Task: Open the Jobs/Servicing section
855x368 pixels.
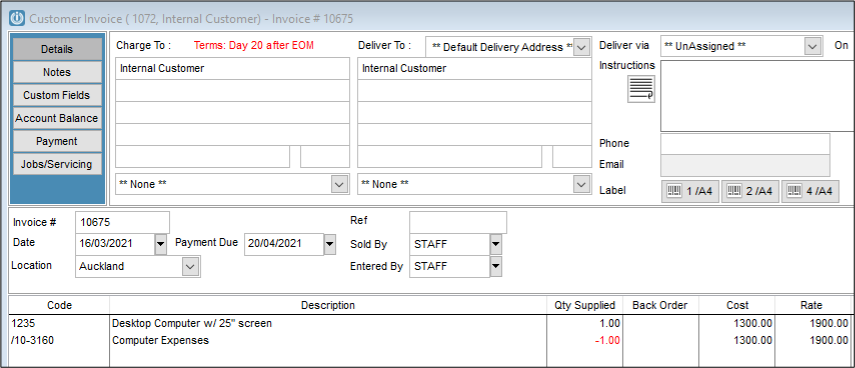Action: [57, 164]
